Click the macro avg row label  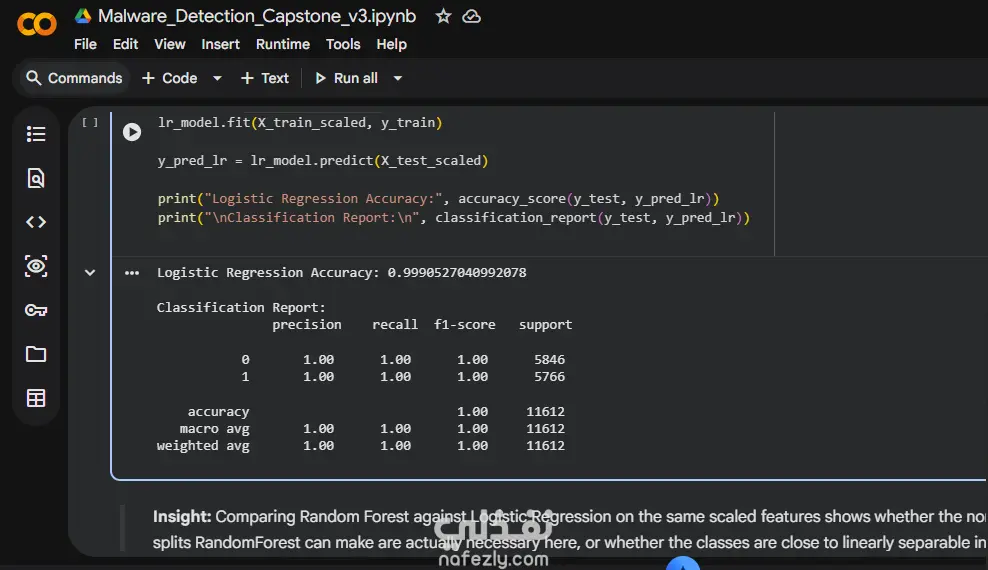pyautogui.click(x=214, y=429)
